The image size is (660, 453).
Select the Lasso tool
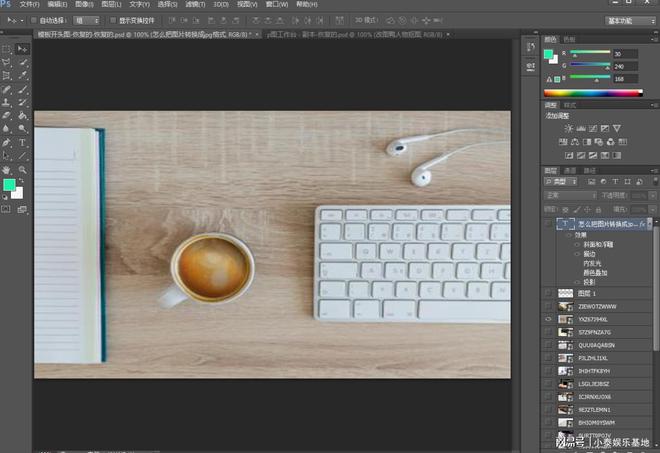6,62
